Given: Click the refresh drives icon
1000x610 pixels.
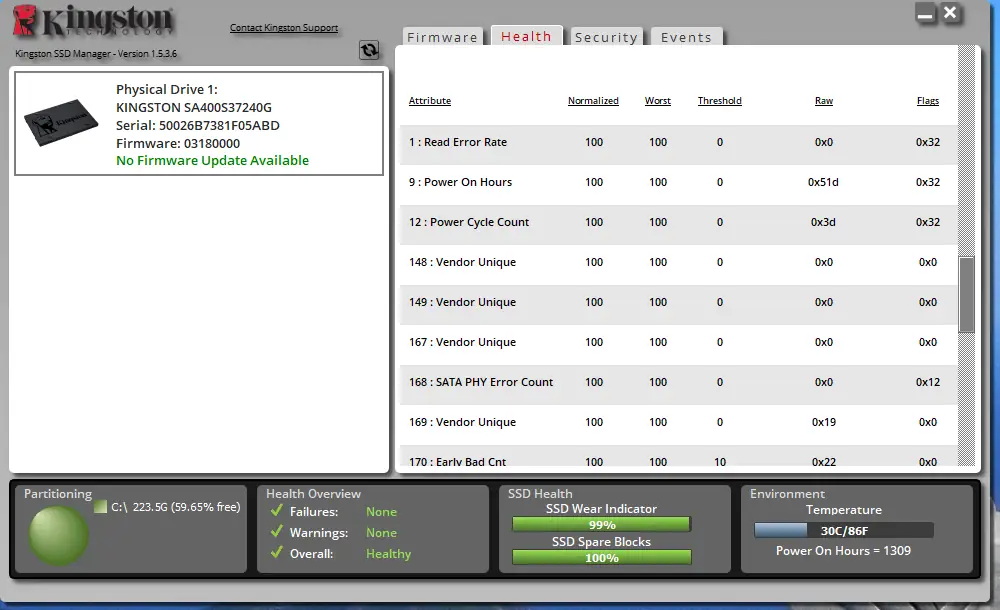Looking at the screenshot, I should (x=369, y=50).
